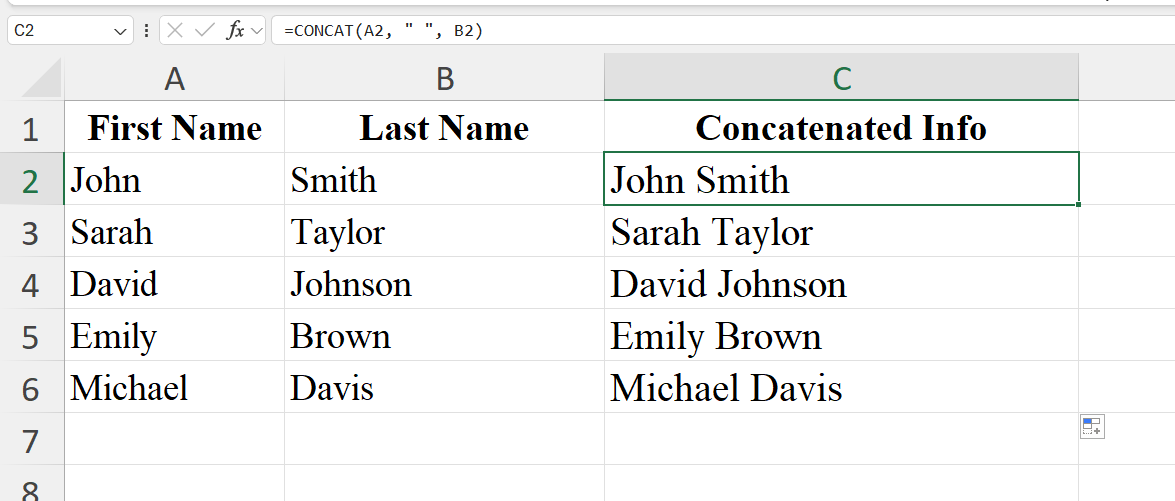Click the vertical dots name box resize handle
The image size is (1175, 501).
tap(147, 31)
